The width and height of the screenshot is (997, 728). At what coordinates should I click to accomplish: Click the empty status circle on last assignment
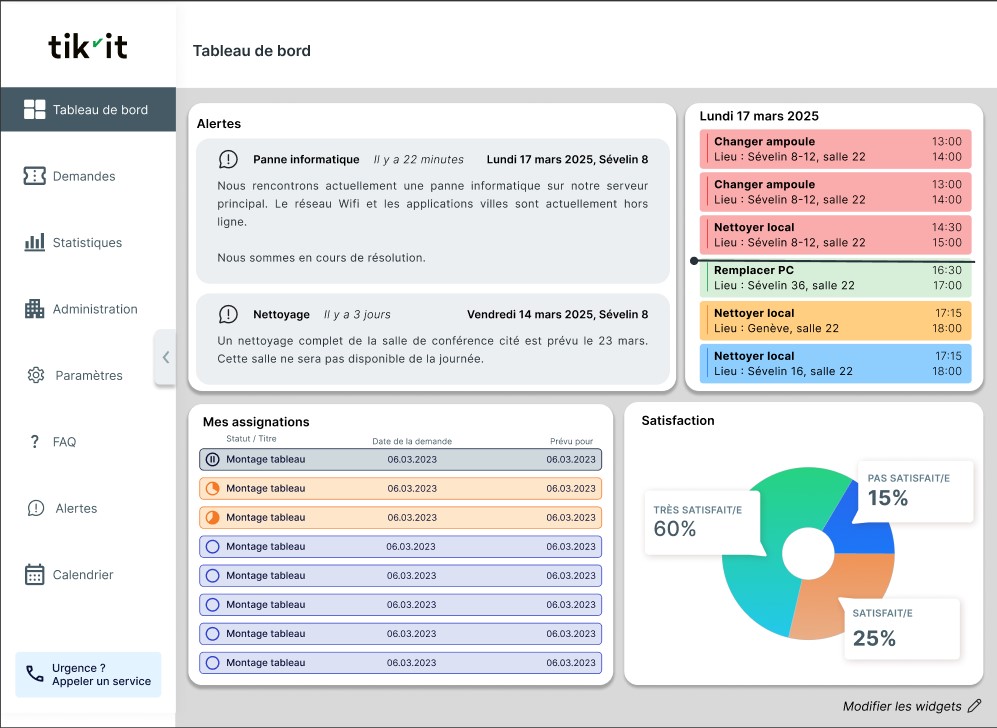click(x=212, y=663)
